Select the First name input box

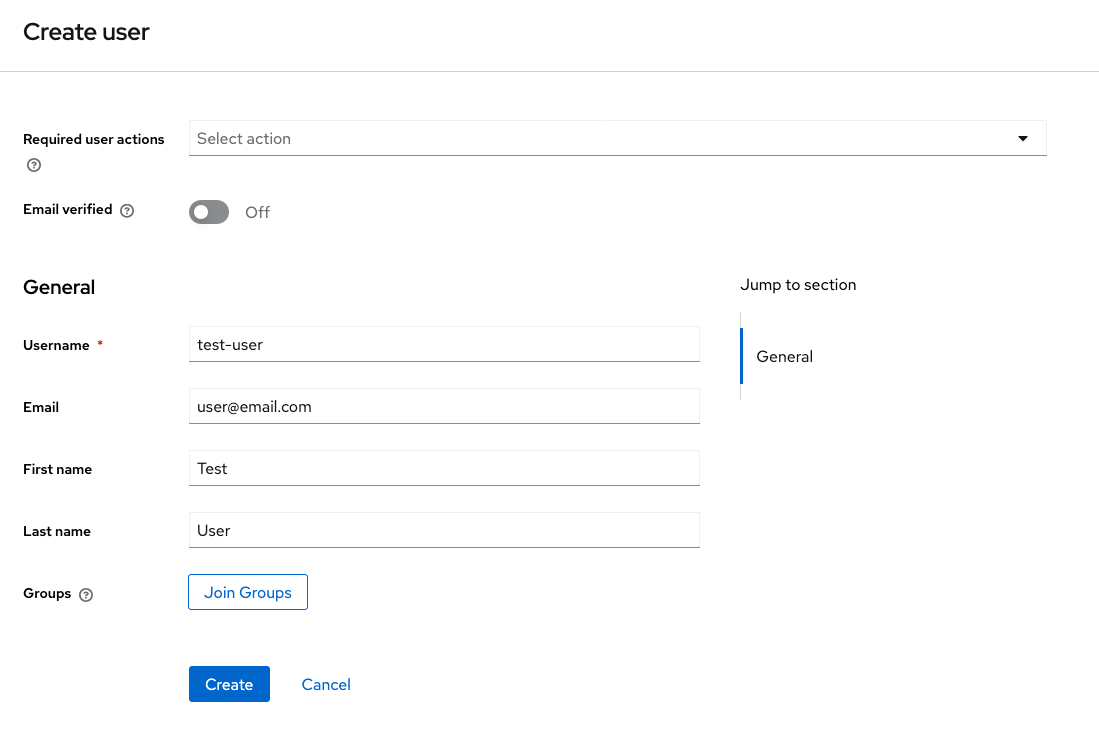444,469
